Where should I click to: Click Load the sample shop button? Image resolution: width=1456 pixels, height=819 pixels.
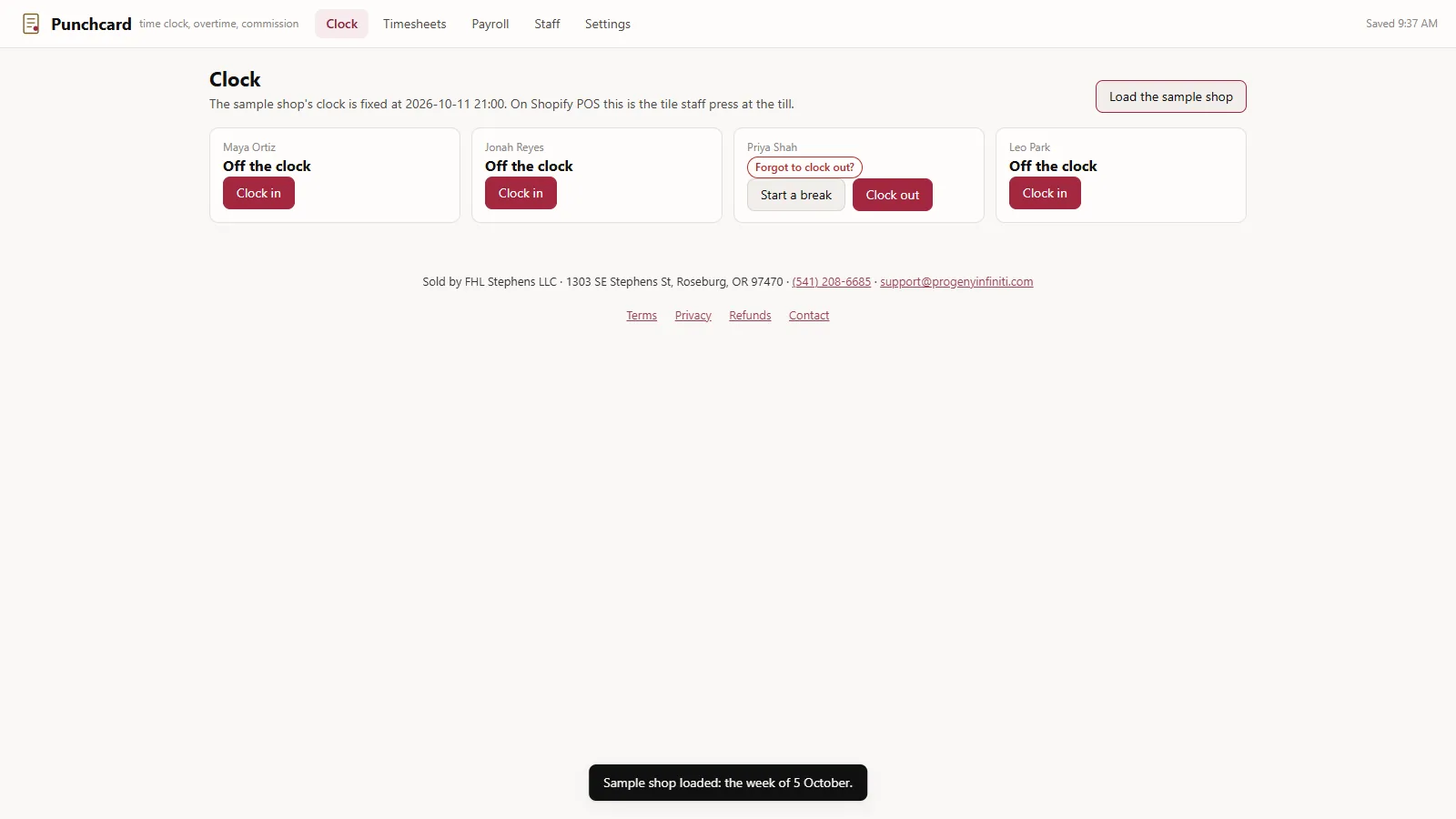point(1171,96)
